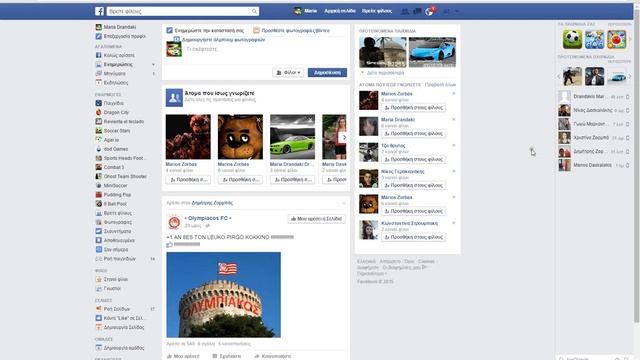Open Find Friends in top bar

point(377,11)
